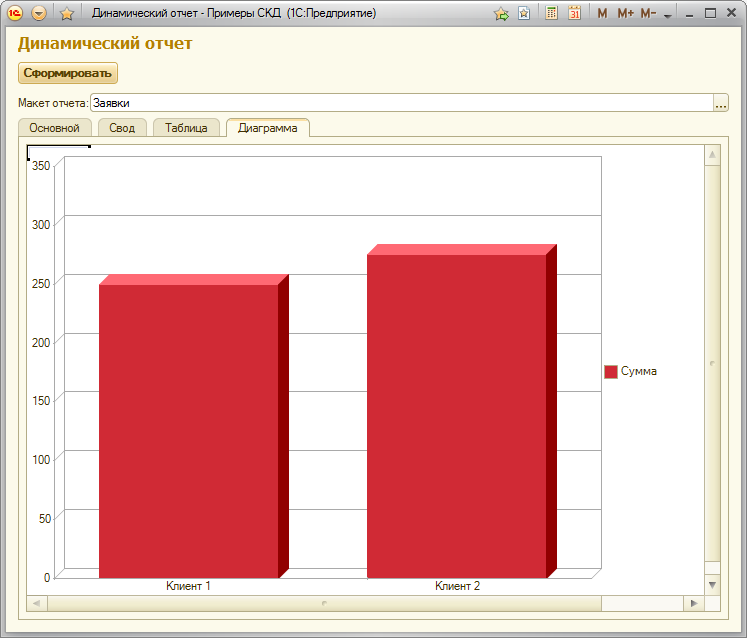Click the horizontal scrollbar left arrow

(x=37, y=603)
